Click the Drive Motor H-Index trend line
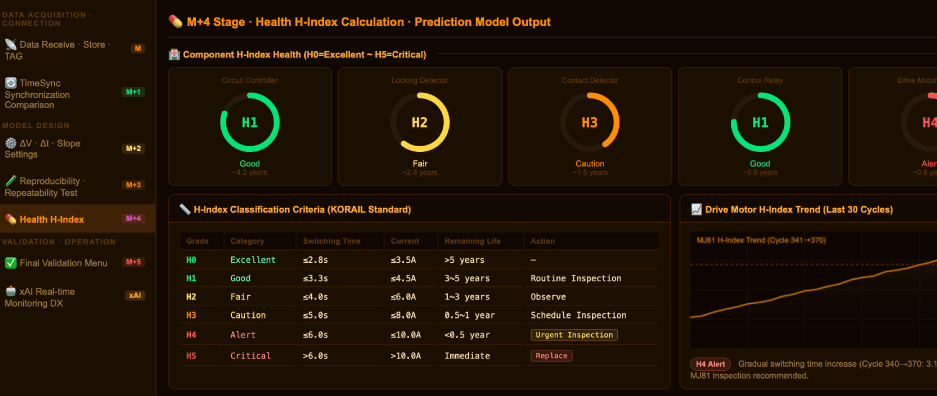Viewport: 937px width, 396px height. (x=813, y=288)
